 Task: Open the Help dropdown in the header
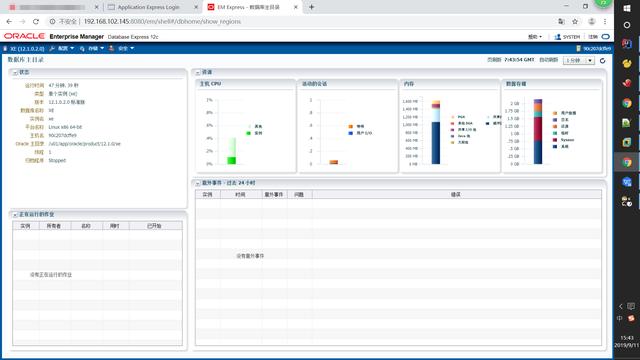(x=535, y=37)
